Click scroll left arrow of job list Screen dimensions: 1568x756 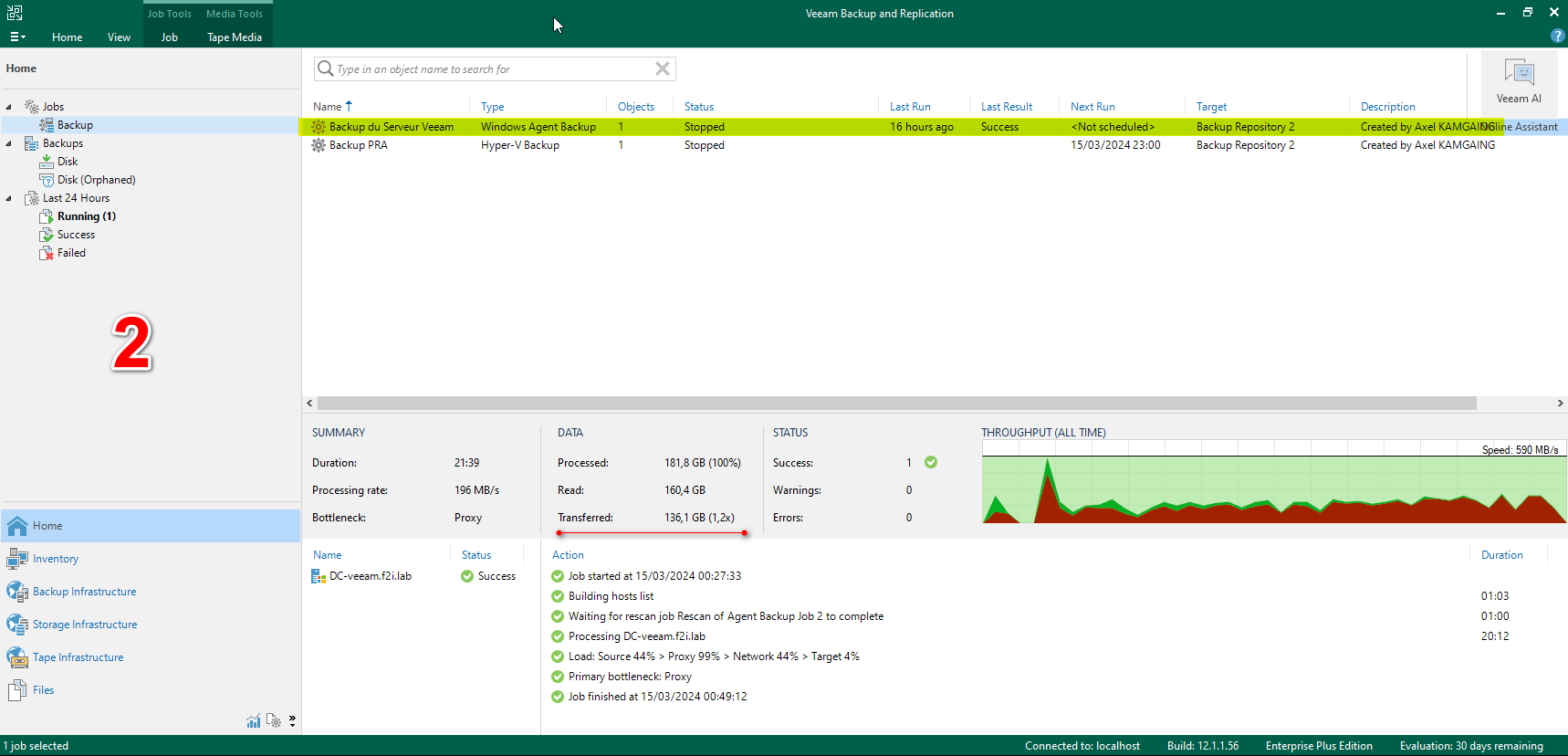click(309, 403)
